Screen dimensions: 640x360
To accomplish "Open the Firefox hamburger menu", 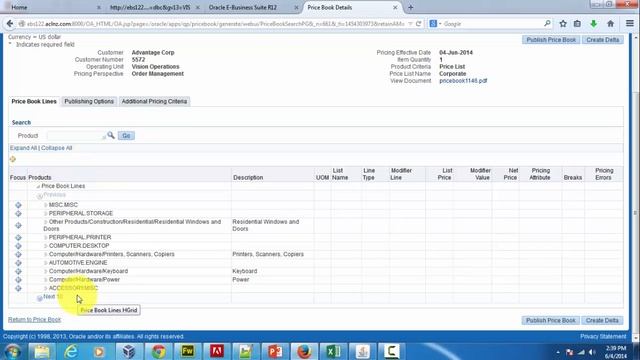I will (x=629, y=24).
